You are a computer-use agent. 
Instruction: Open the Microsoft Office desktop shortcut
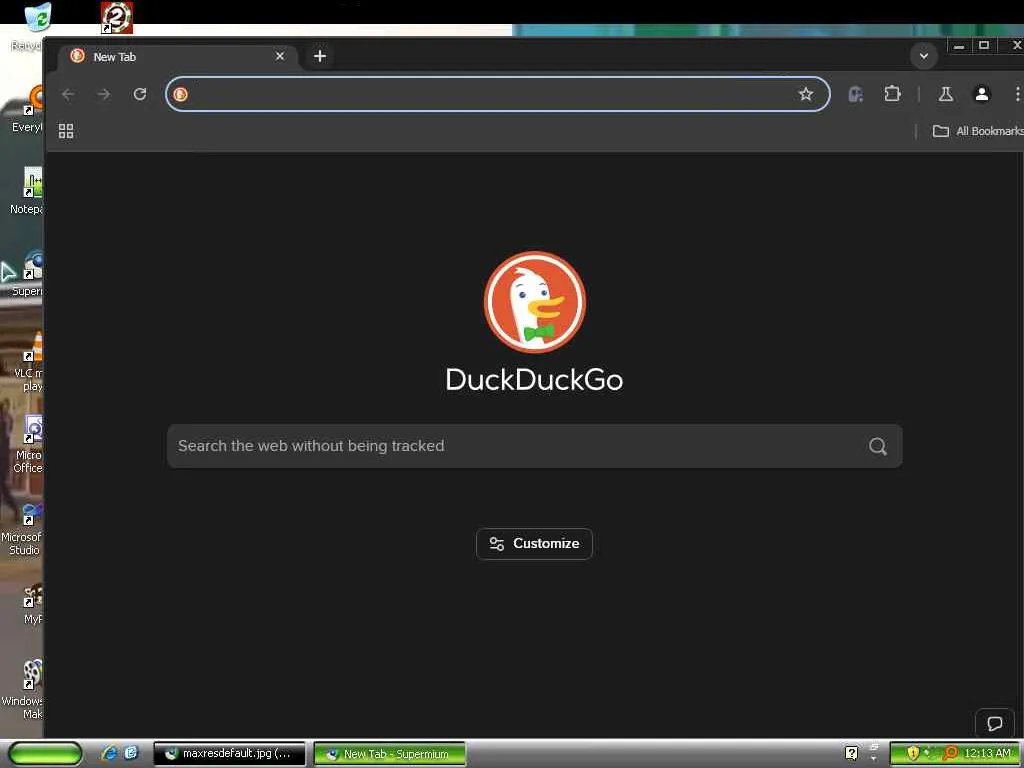pyautogui.click(x=30, y=444)
